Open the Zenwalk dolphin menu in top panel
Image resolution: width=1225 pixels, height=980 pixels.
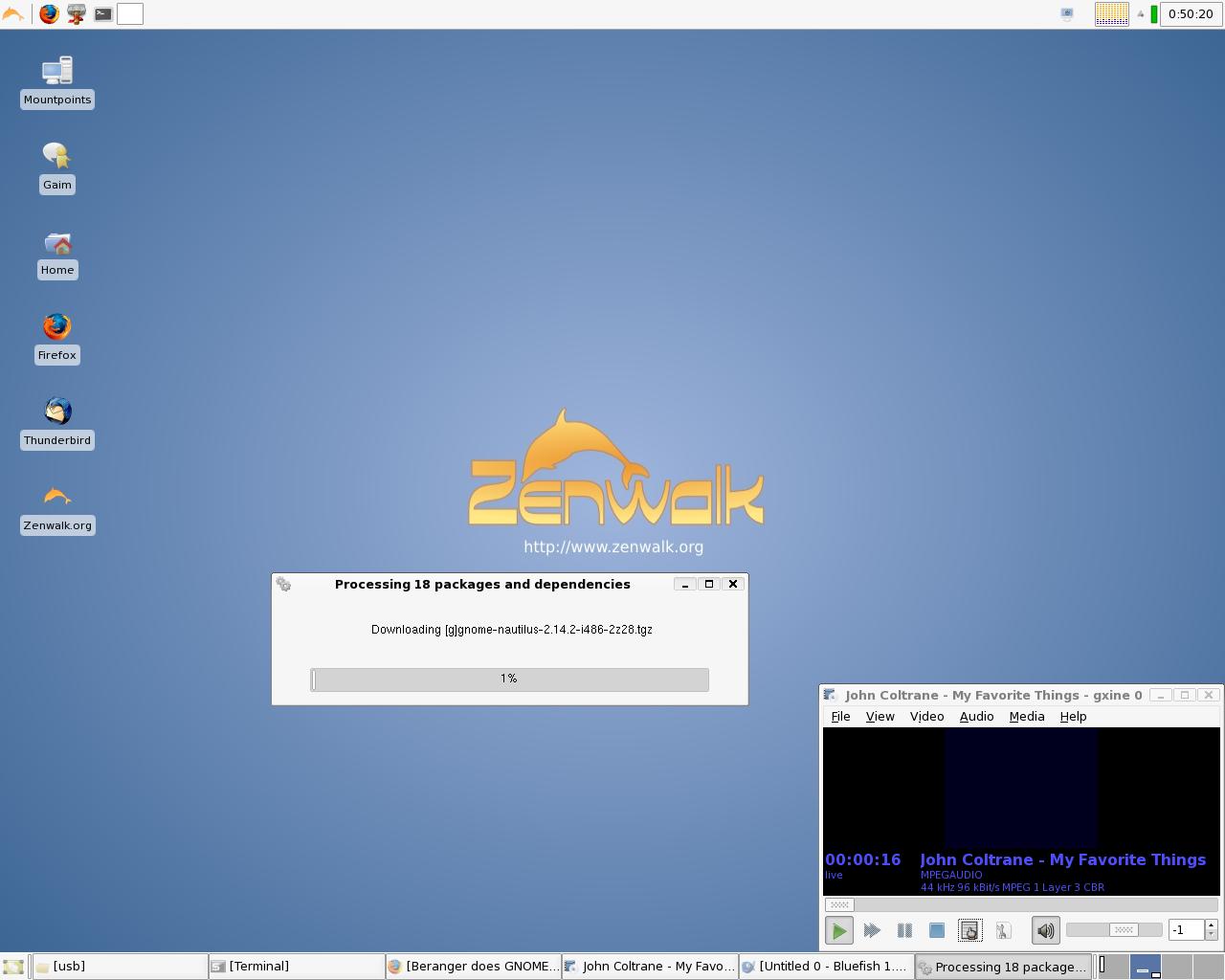tap(13, 13)
